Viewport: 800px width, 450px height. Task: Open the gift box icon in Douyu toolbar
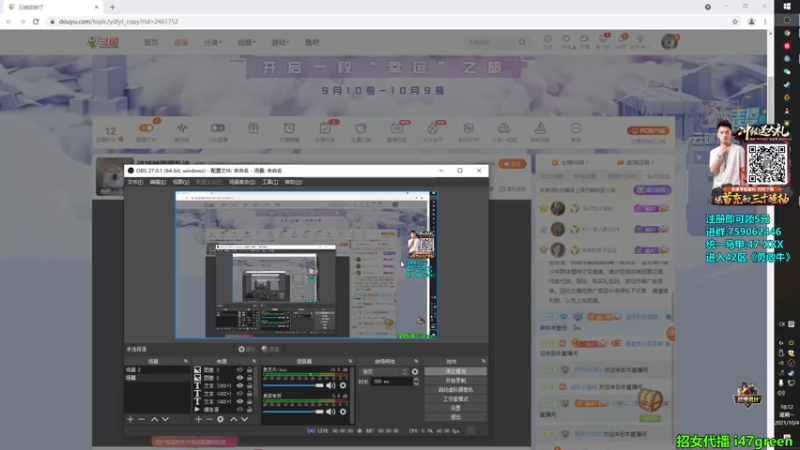(254, 128)
